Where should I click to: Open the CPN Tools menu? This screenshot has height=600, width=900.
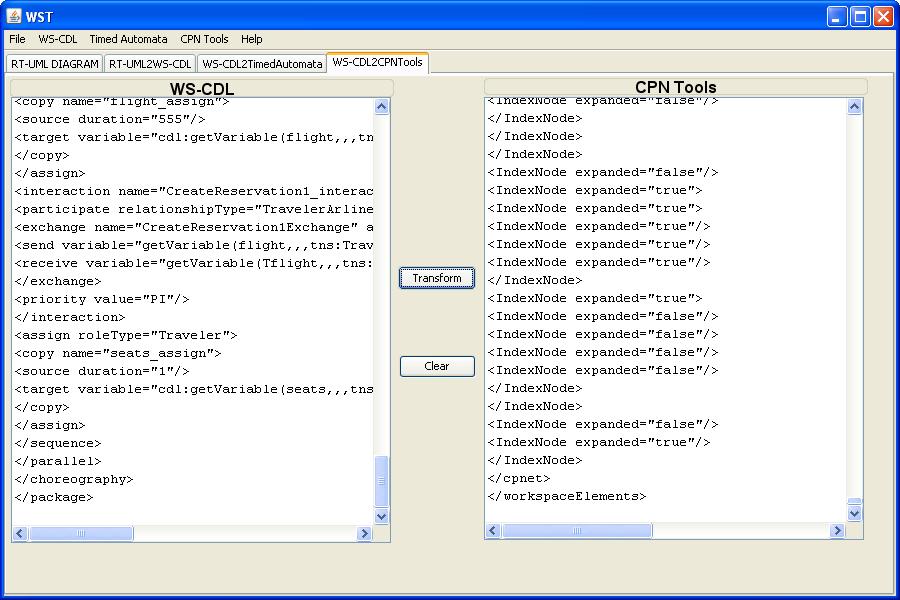(204, 39)
